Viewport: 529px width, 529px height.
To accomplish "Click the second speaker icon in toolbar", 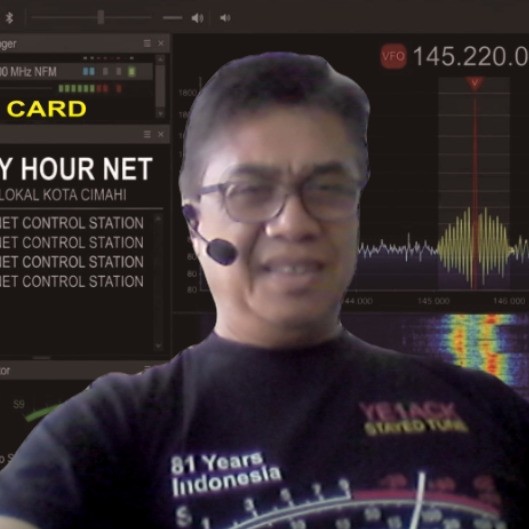I will coord(225,18).
